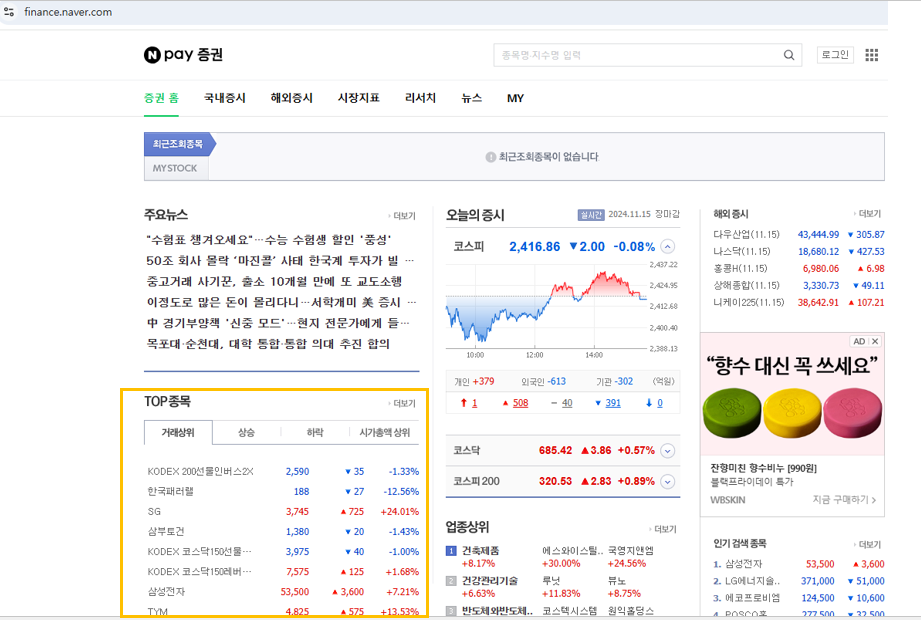Click 더보기 next to 해외증시
921x620 pixels.
(x=868, y=214)
